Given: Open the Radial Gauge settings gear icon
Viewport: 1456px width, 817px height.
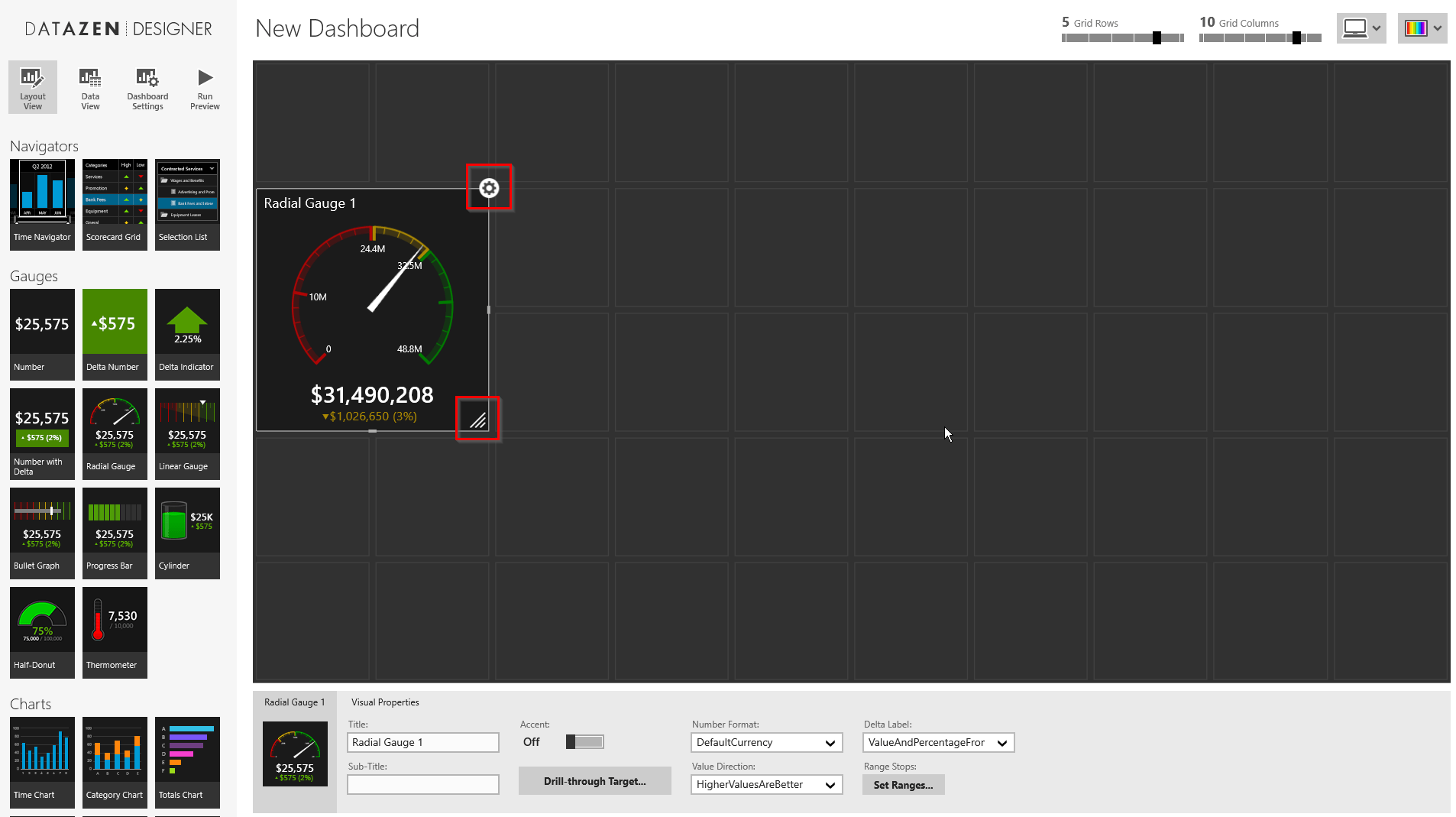Looking at the screenshot, I should tap(489, 188).
